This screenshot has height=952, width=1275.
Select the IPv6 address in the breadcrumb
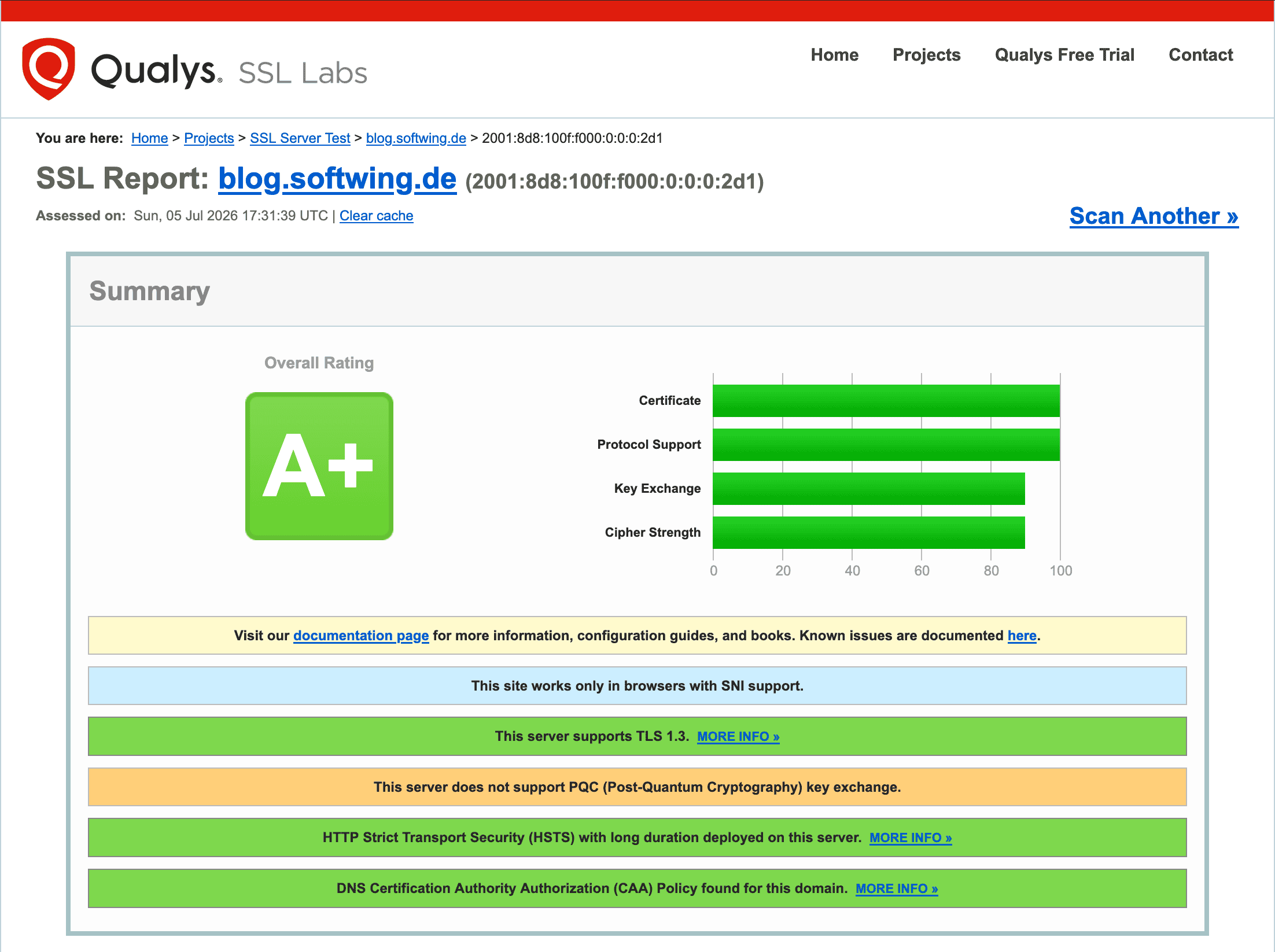tap(572, 138)
